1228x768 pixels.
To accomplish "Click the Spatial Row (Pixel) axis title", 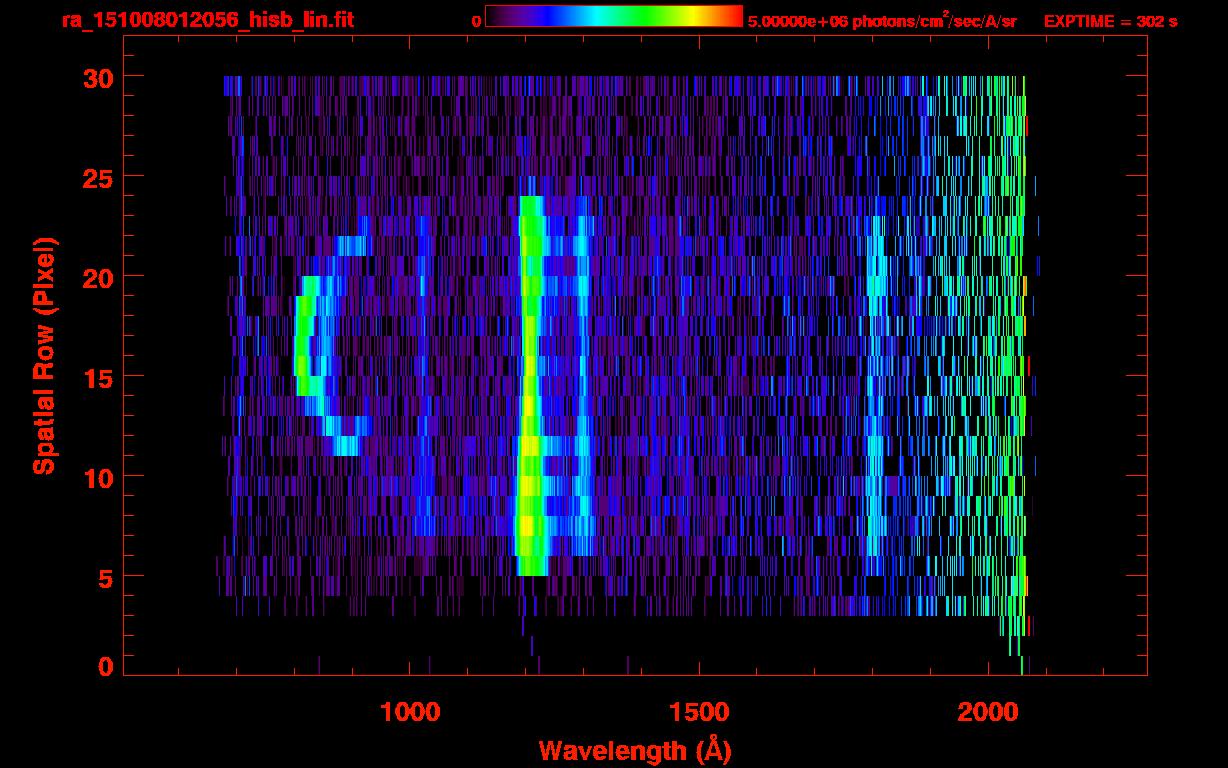I will click(44, 356).
